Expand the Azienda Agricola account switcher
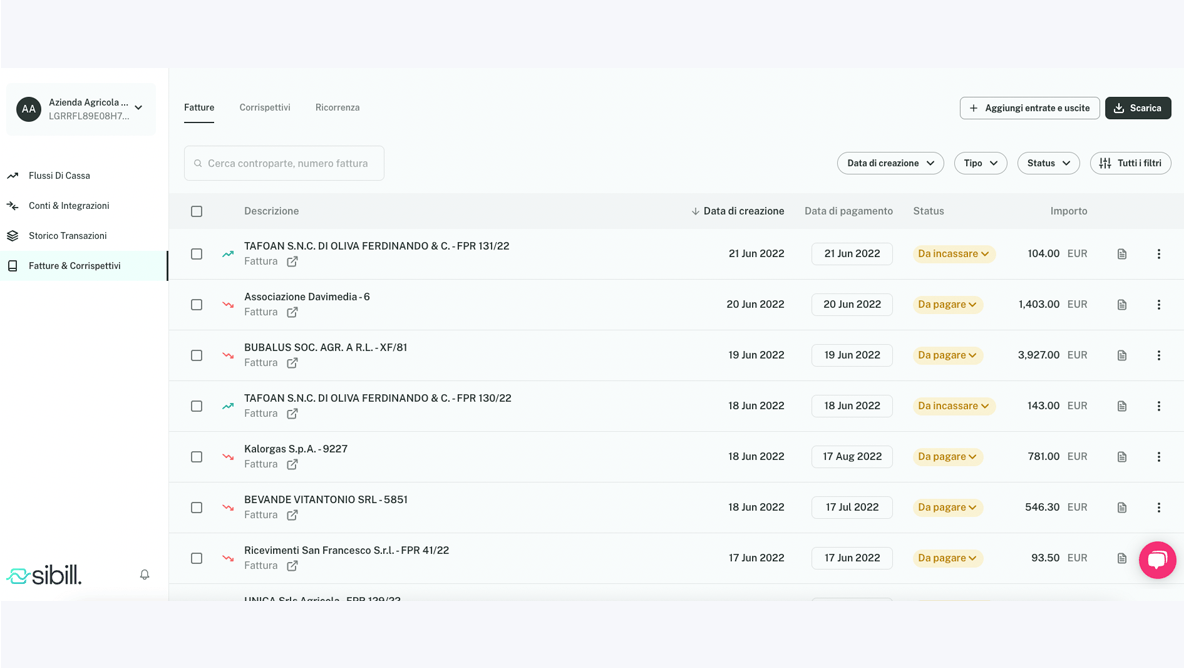The height and width of the screenshot is (668, 1184). pyautogui.click(x=138, y=108)
